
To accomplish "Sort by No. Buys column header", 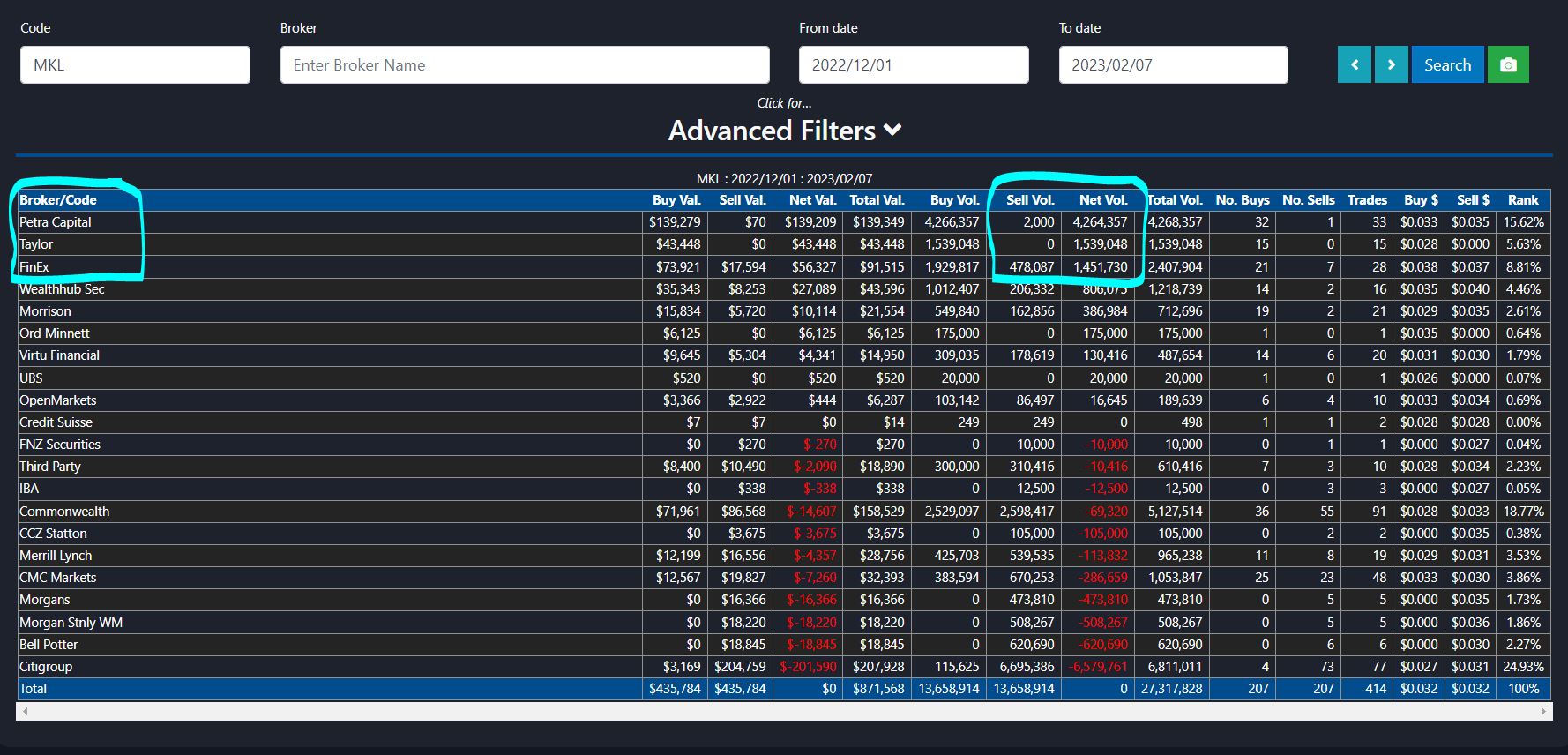I will coord(1243,200).
